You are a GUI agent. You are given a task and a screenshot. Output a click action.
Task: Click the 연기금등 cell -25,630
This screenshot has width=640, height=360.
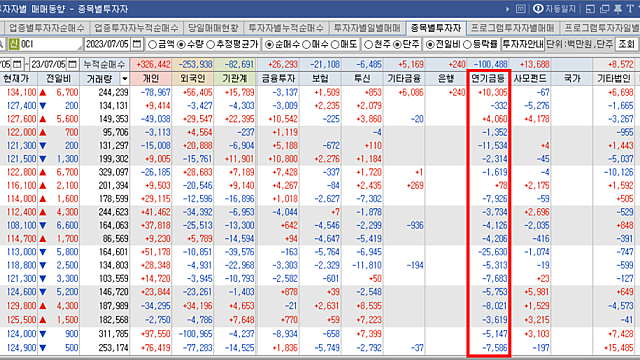coord(488,252)
